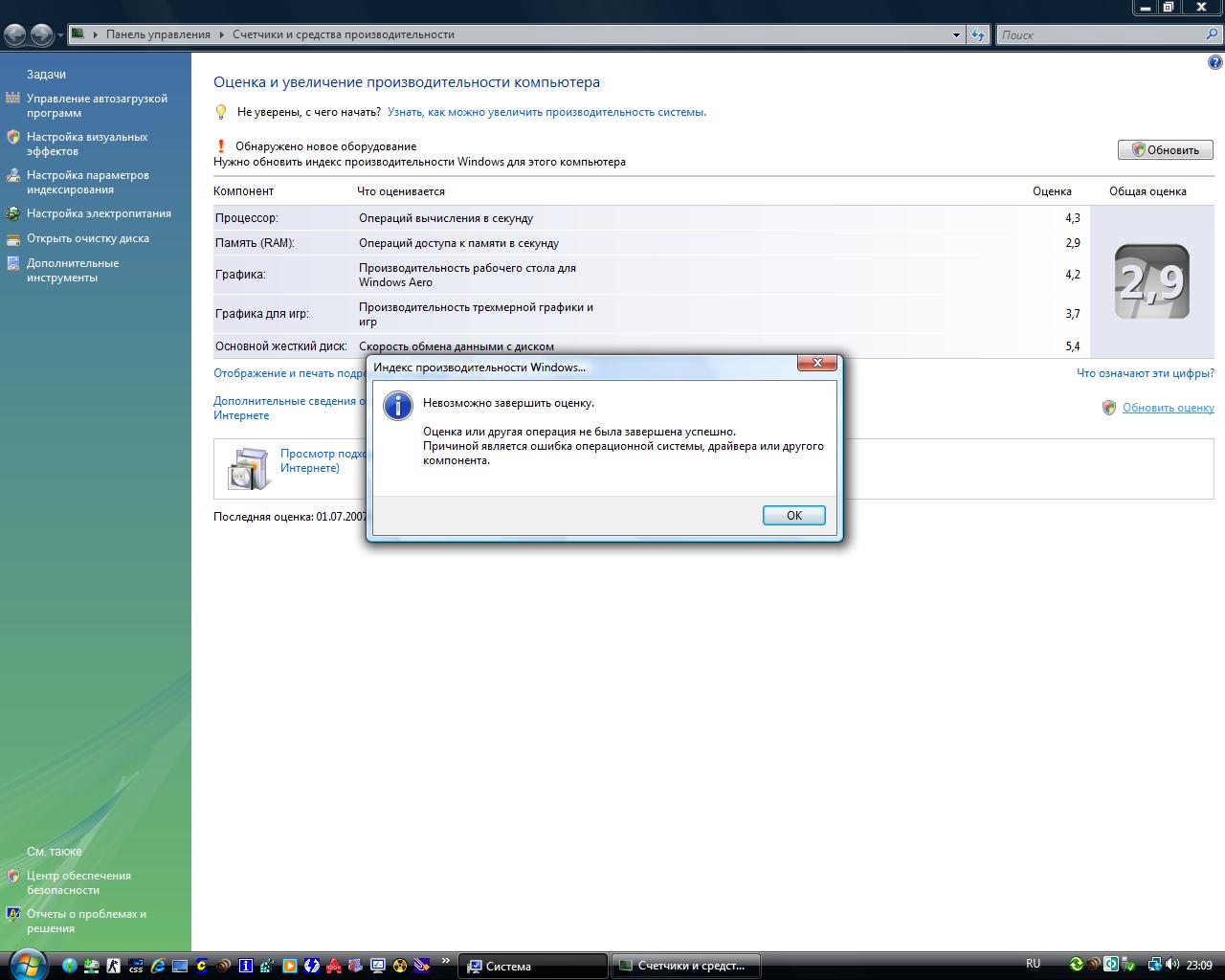Open 'Управление автозагрузкой программ' task
Image resolution: width=1225 pixels, height=980 pixels.
97,105
